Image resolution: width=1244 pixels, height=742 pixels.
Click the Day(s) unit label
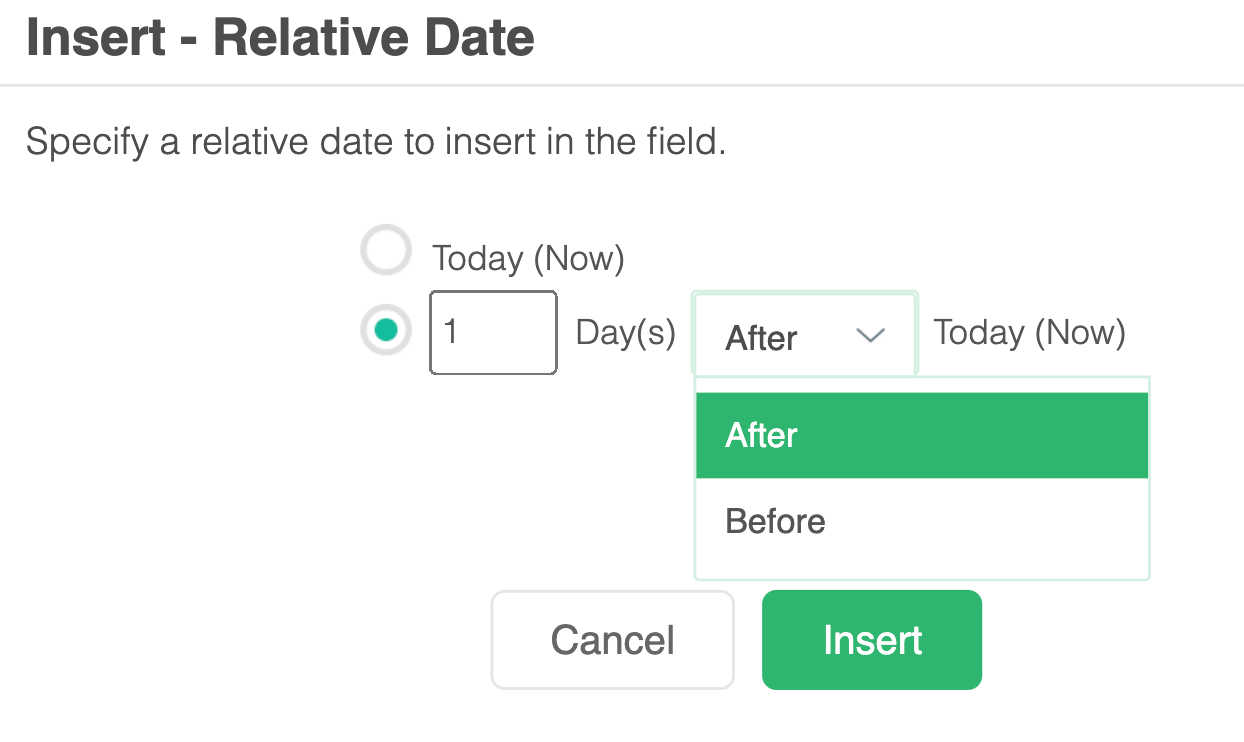(x=626, y=333)
